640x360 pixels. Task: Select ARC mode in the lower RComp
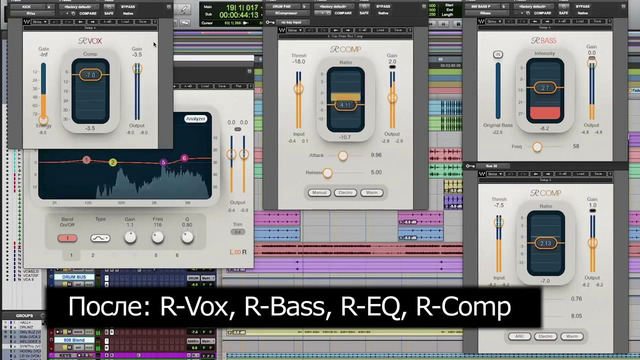tap(520, 336)
